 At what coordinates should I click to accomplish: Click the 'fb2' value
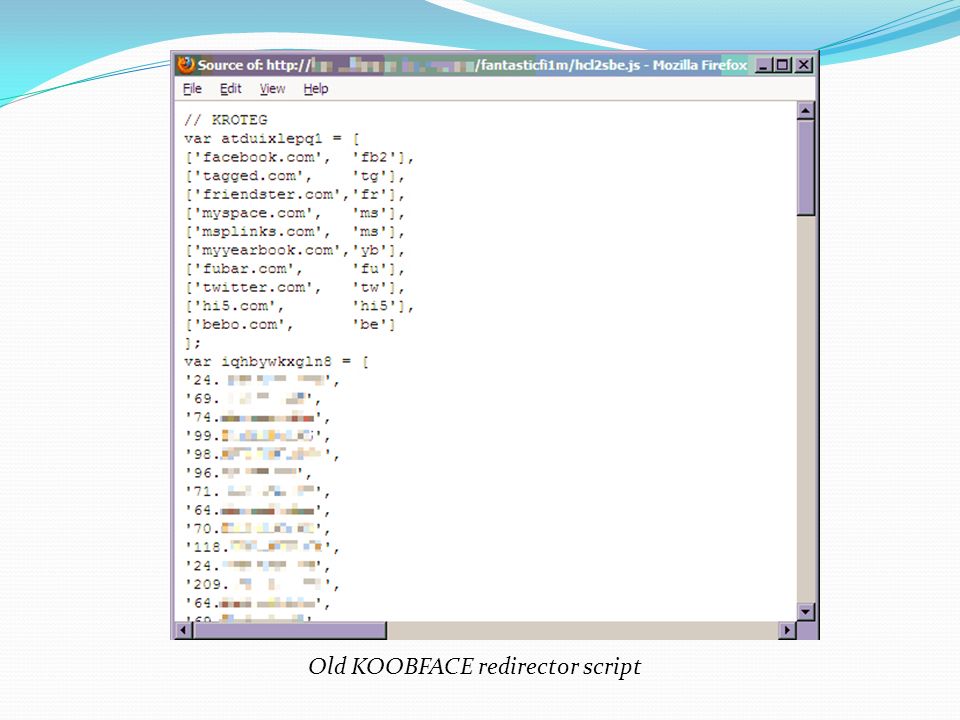click(x=373, y=157)
